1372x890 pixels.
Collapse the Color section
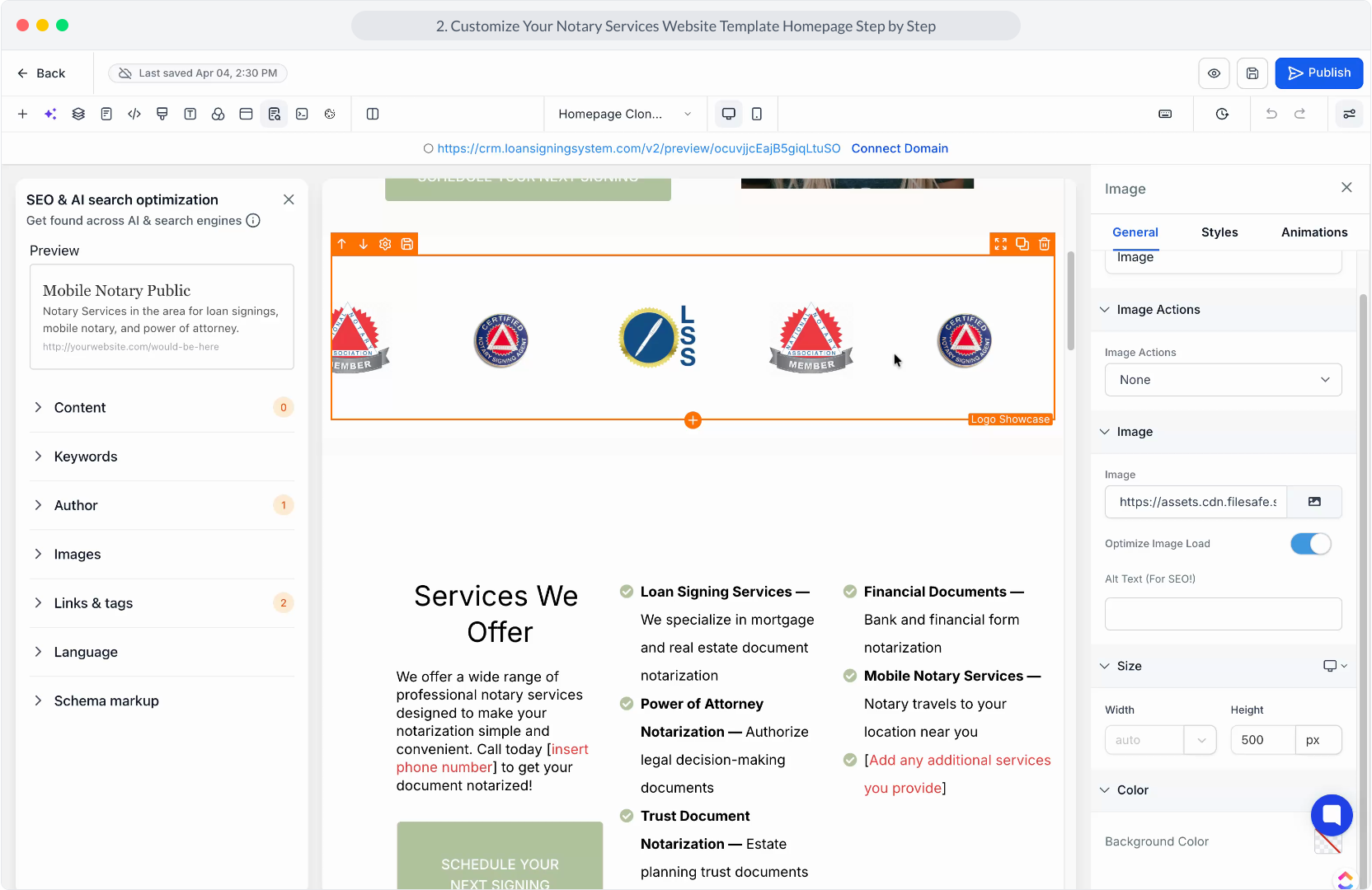tap(1105, 789)
